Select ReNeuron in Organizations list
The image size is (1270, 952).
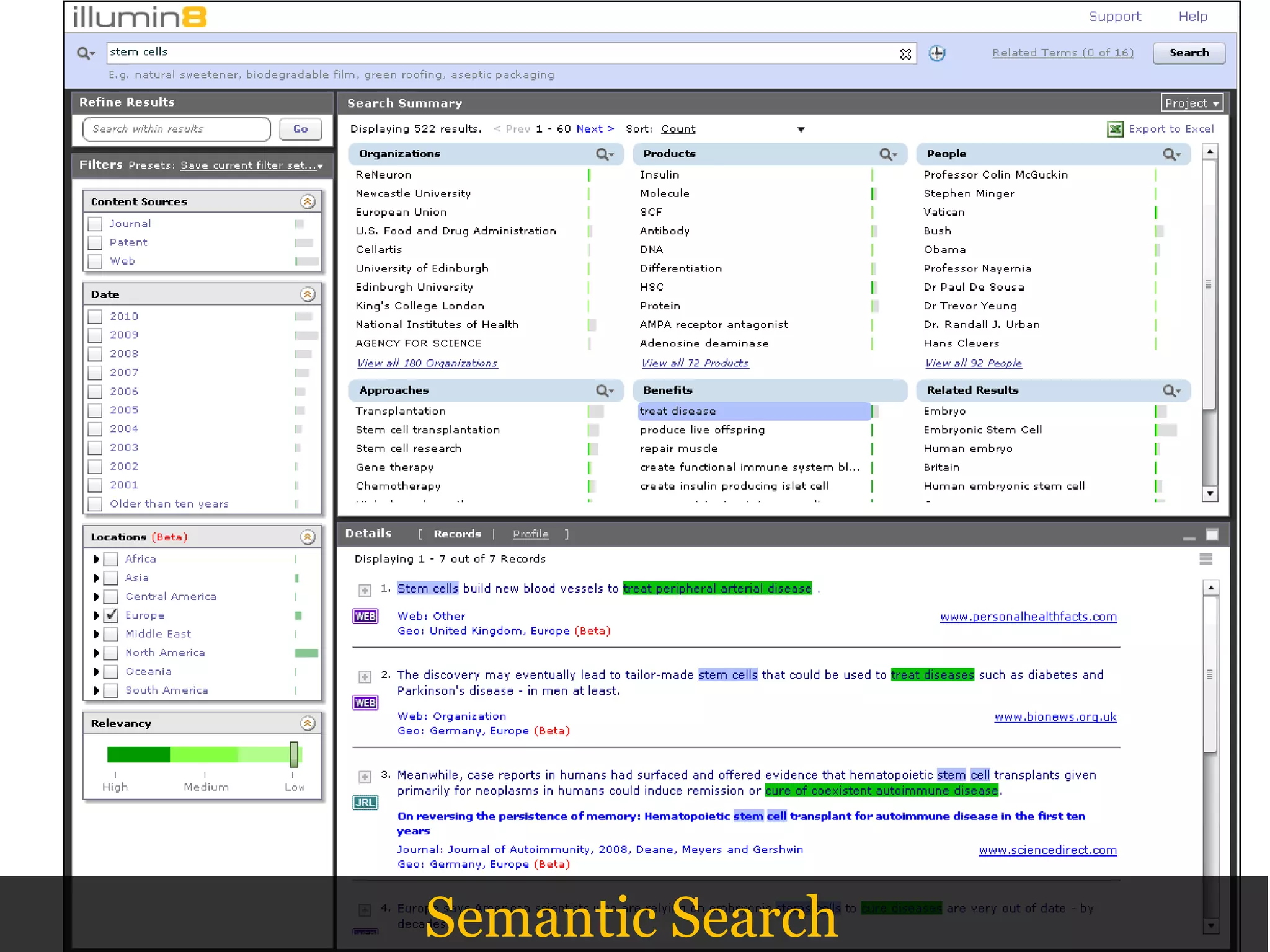point(383,175)
